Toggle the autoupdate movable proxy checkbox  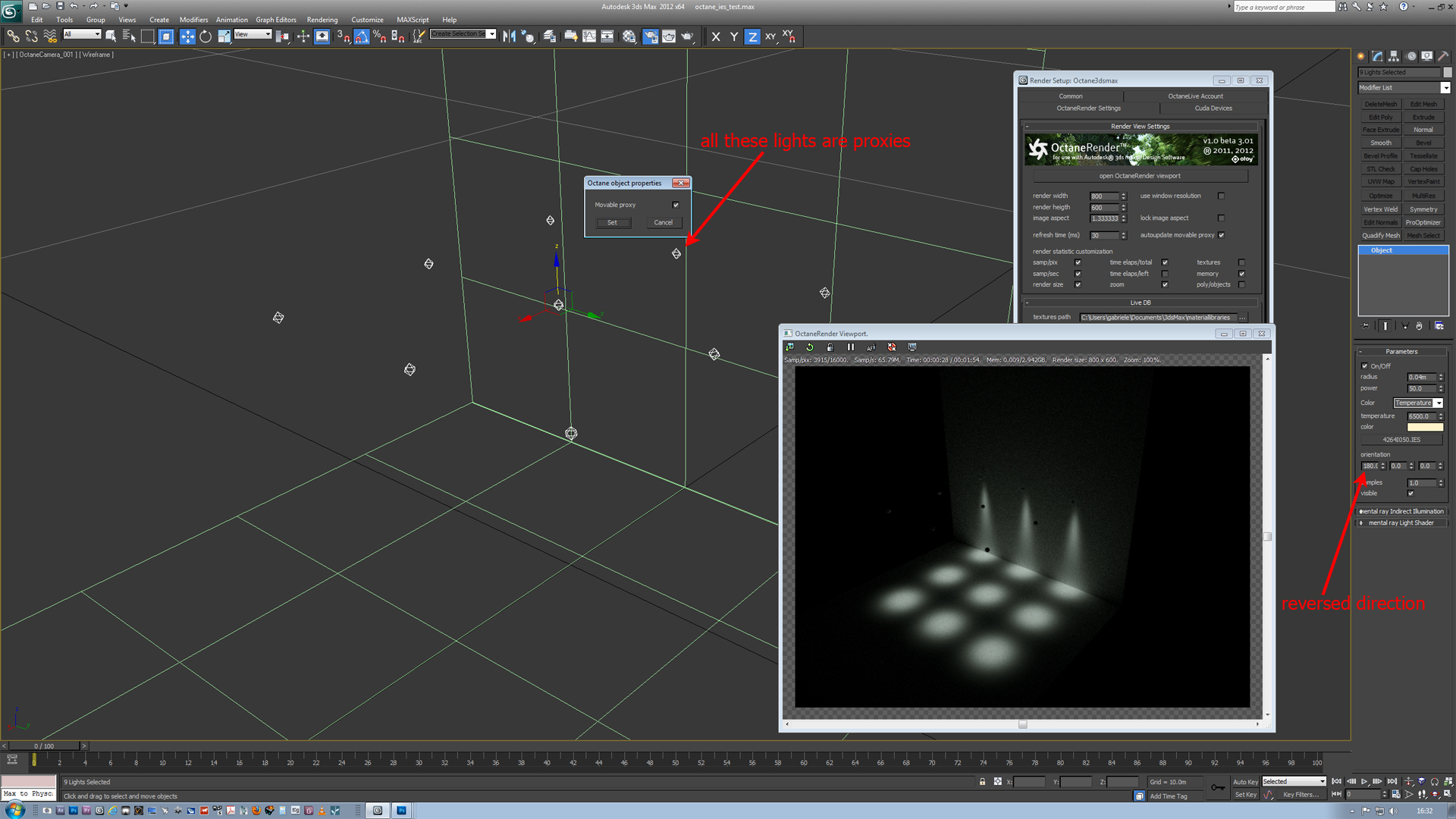click(1221, 235)
